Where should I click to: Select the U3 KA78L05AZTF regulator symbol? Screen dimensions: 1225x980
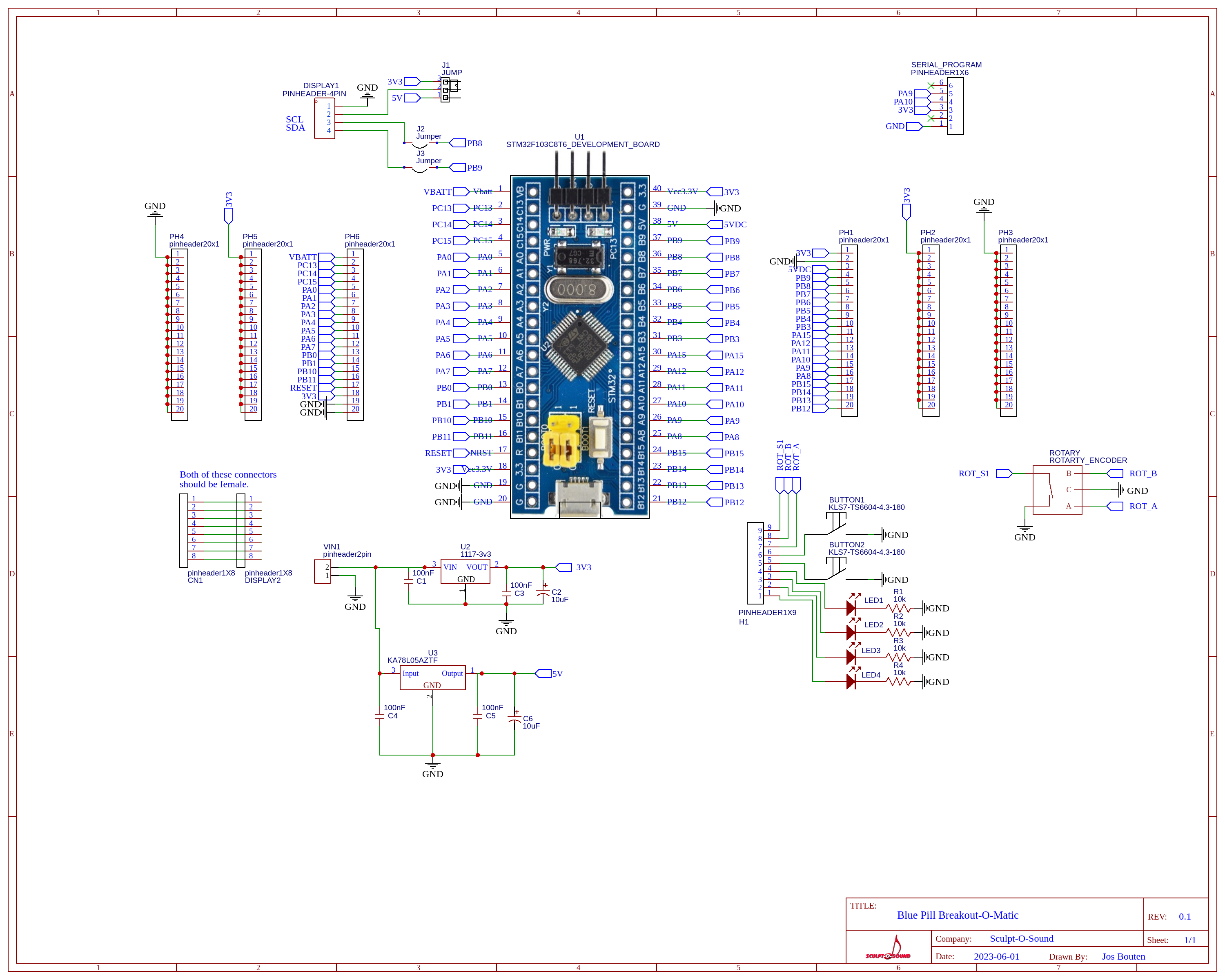pyautogui.click(x=432, y=678)
